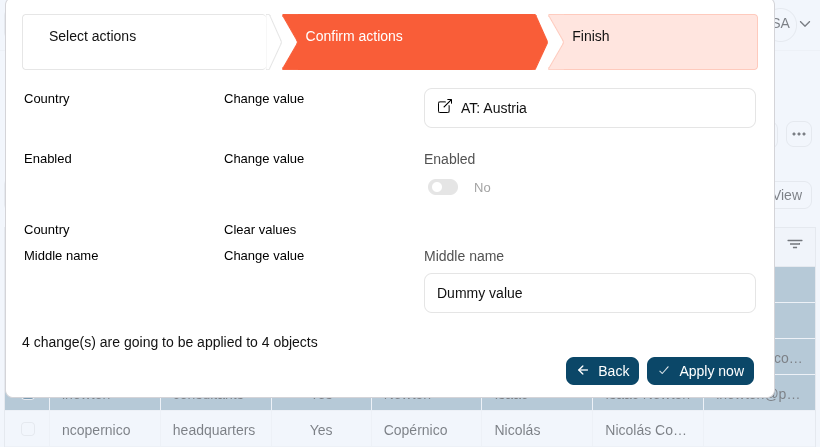Click the left arrow icon on Back

[x=583, y=371]
